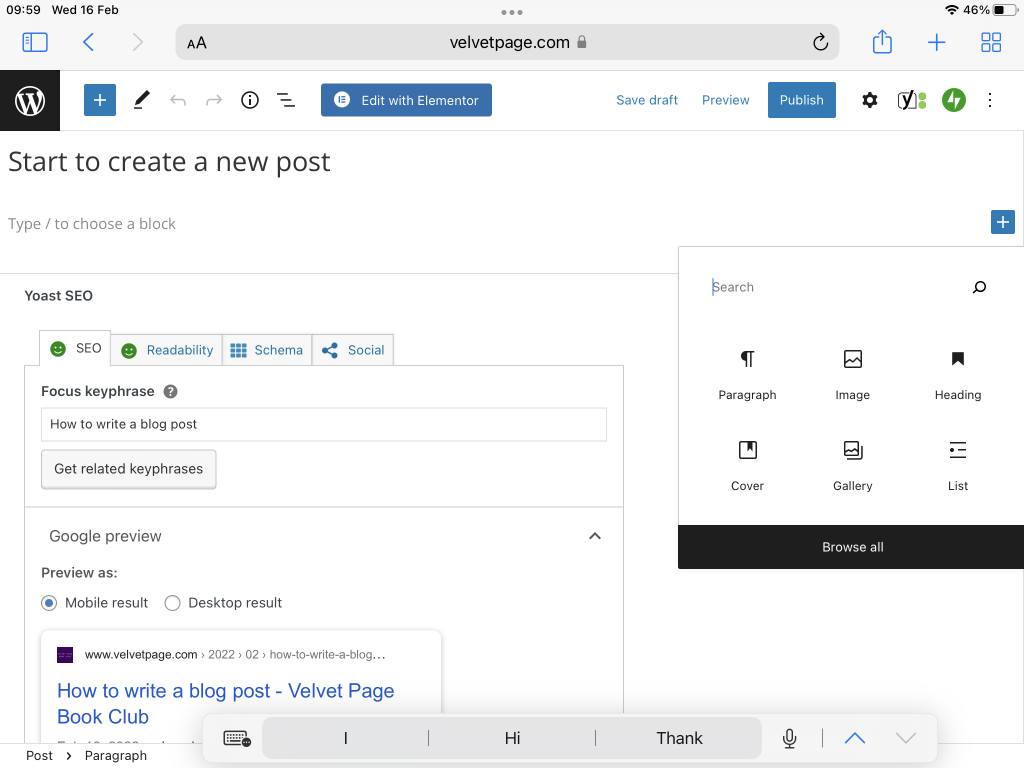Insert a Heading block
This screenshot has height=768, width=1024.
coord(957,375)
